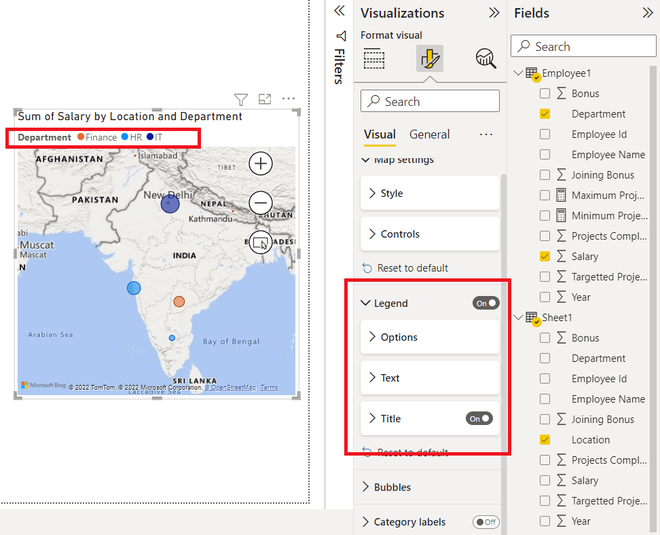The height and width of the screenshot is (535, 660).
Task: Check Employee Name under Sheet1
Action: pos(545,399)
